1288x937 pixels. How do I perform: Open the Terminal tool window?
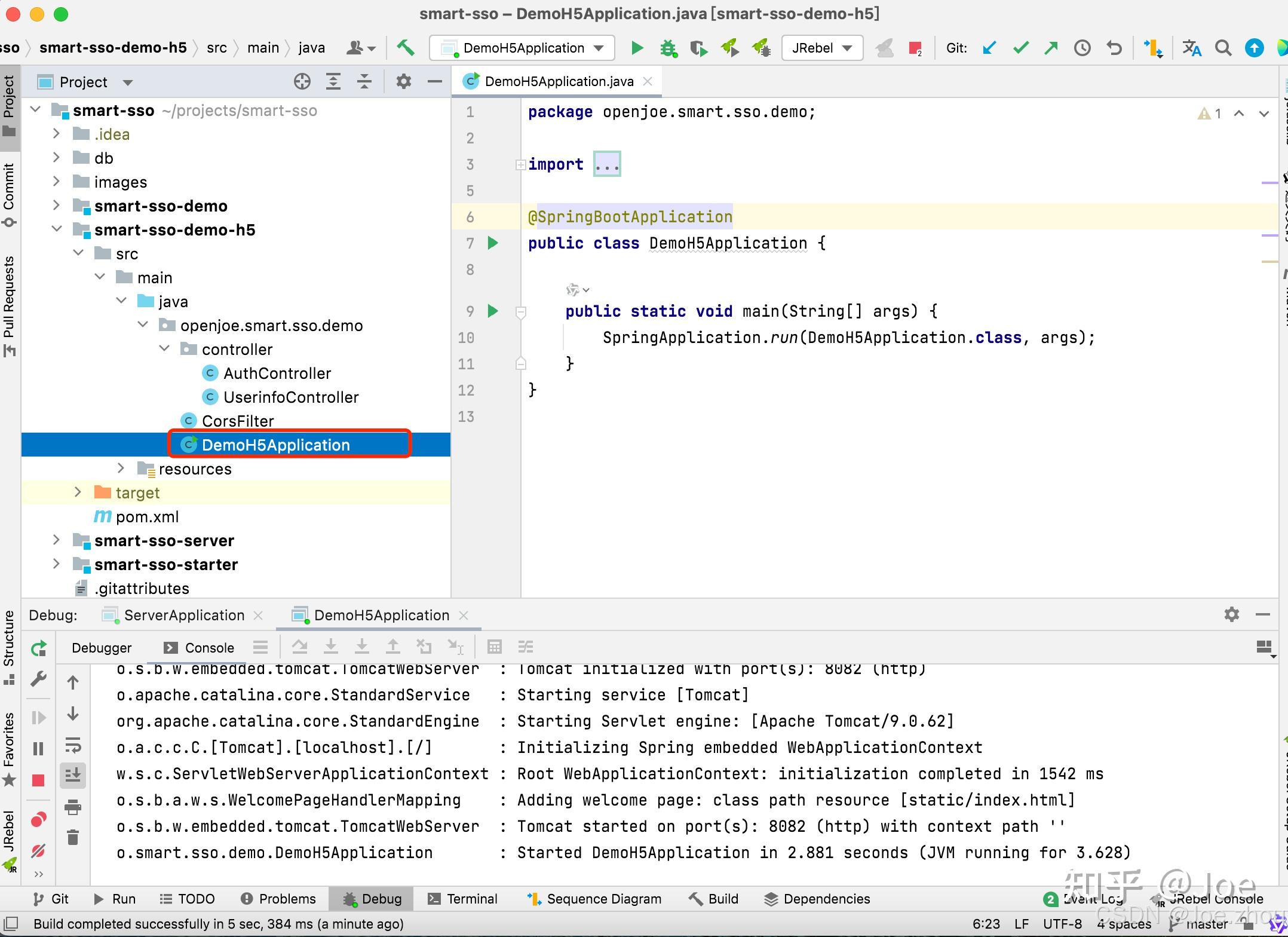(x=463, y=899)
